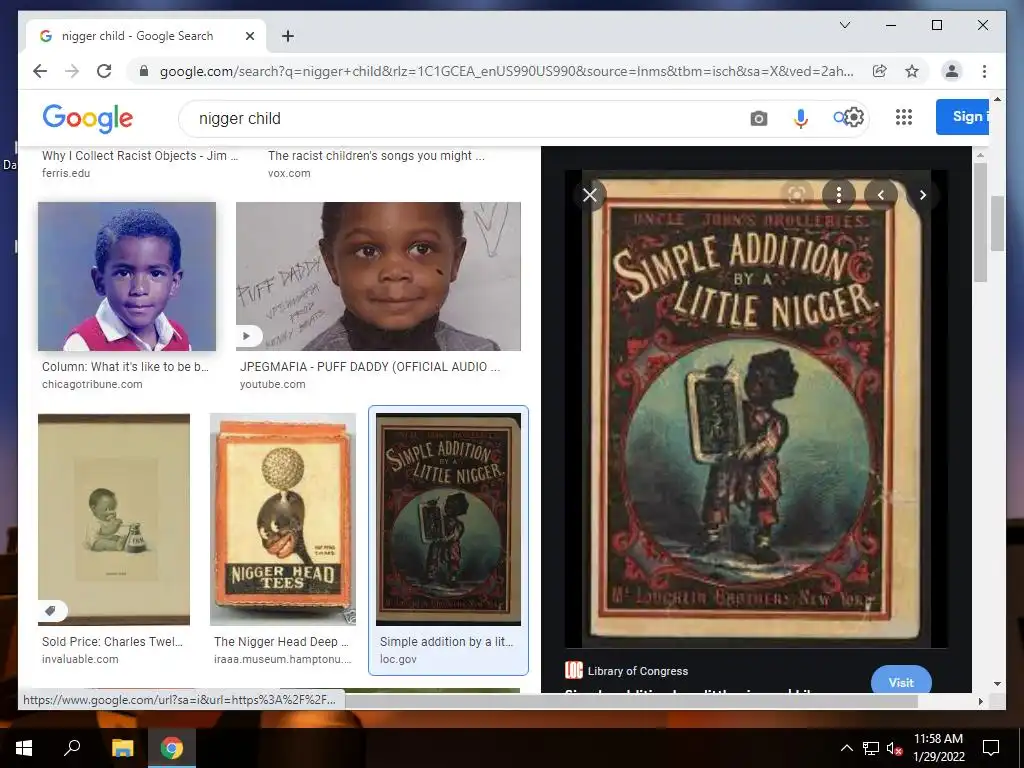1024x768 pixels.
Task: Click the horizontal scrollbar right arrow
Action: pyautogui.click(x=980, y=701)
